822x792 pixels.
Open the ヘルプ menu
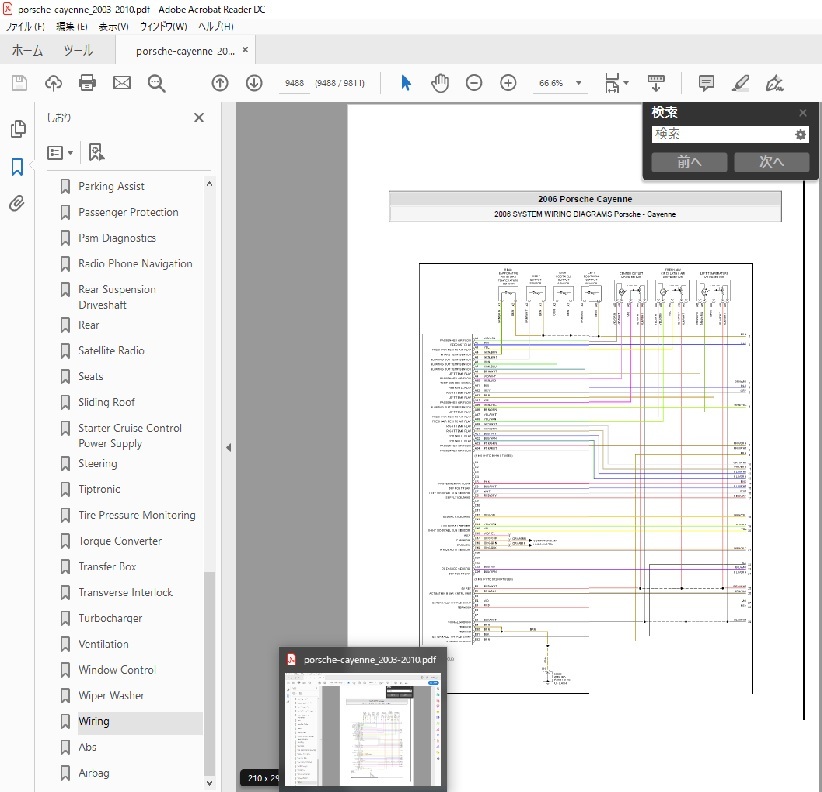coord(215,26)
